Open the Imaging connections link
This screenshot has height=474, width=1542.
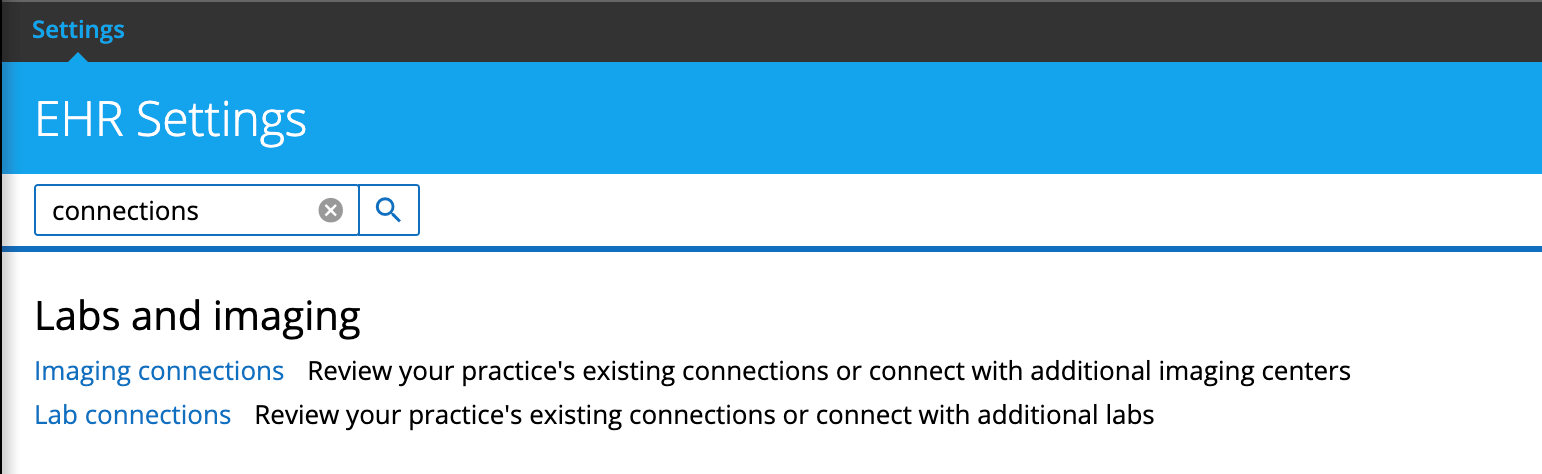(x=159, y=371)
